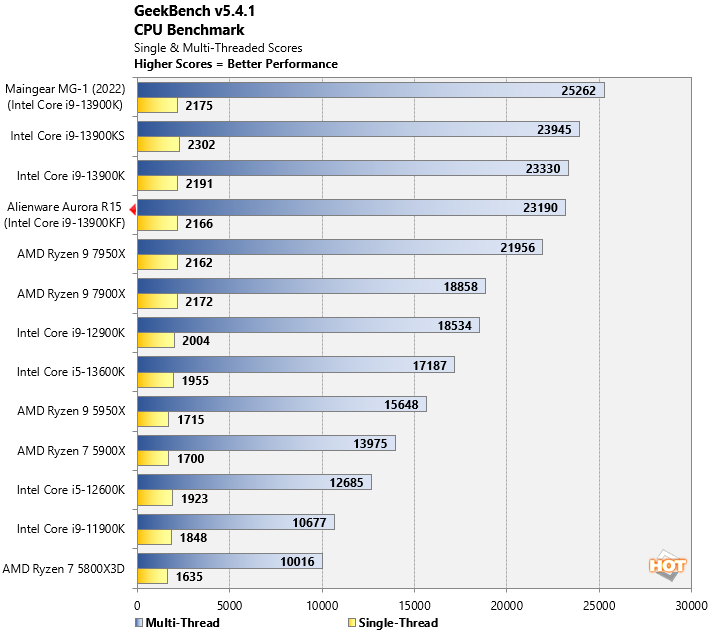Click the 'AMD Ryzen 9 7950X' label
The width and height of the screenshot is (708, 632).
tap(71, 254)
